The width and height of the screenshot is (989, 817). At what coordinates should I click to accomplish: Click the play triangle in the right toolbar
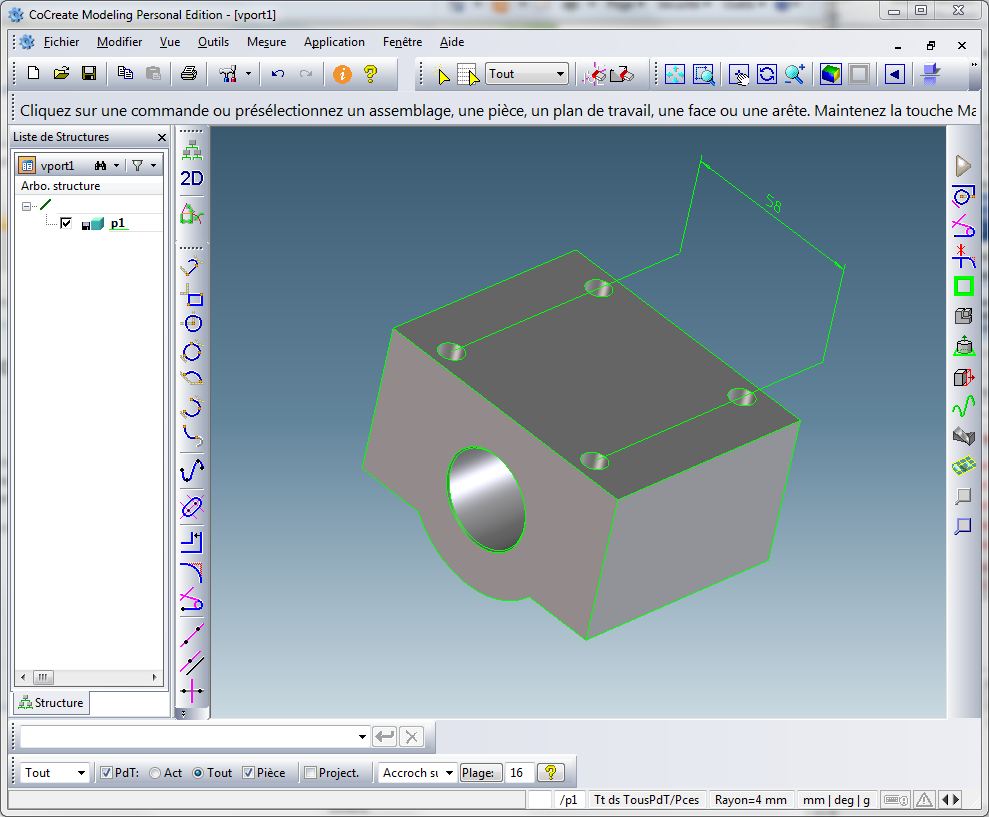pos(963,166)
